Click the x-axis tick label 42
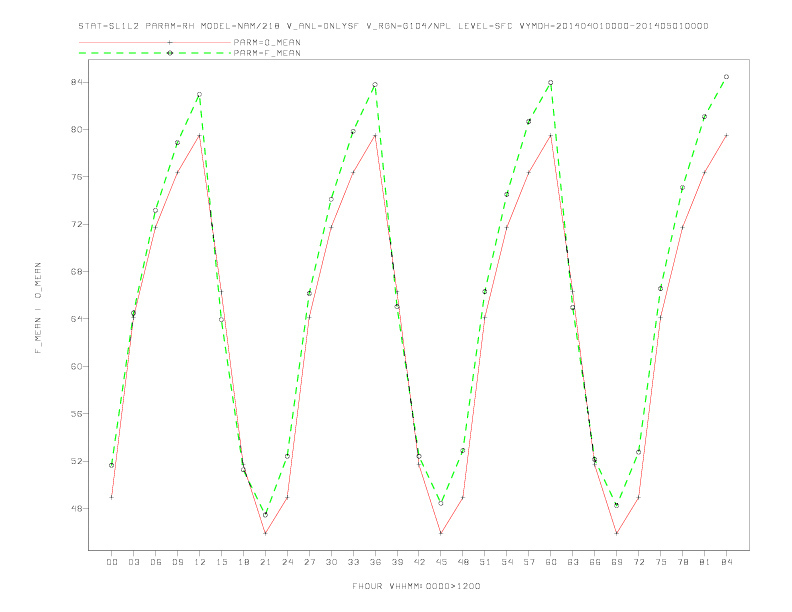Image resolution: width=792 pixels, height=612 pixels. click(x=419, y=562)
